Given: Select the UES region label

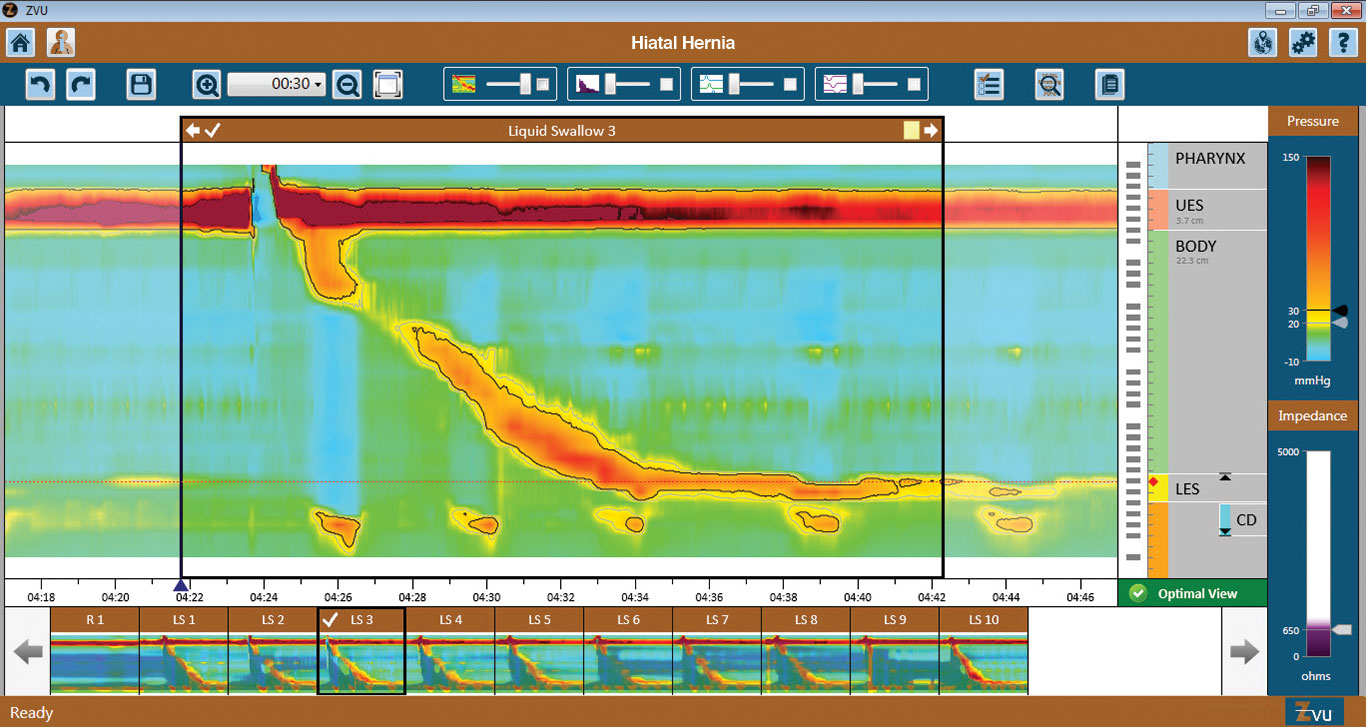Looking at the screenshot, I should pos(1189,205).
